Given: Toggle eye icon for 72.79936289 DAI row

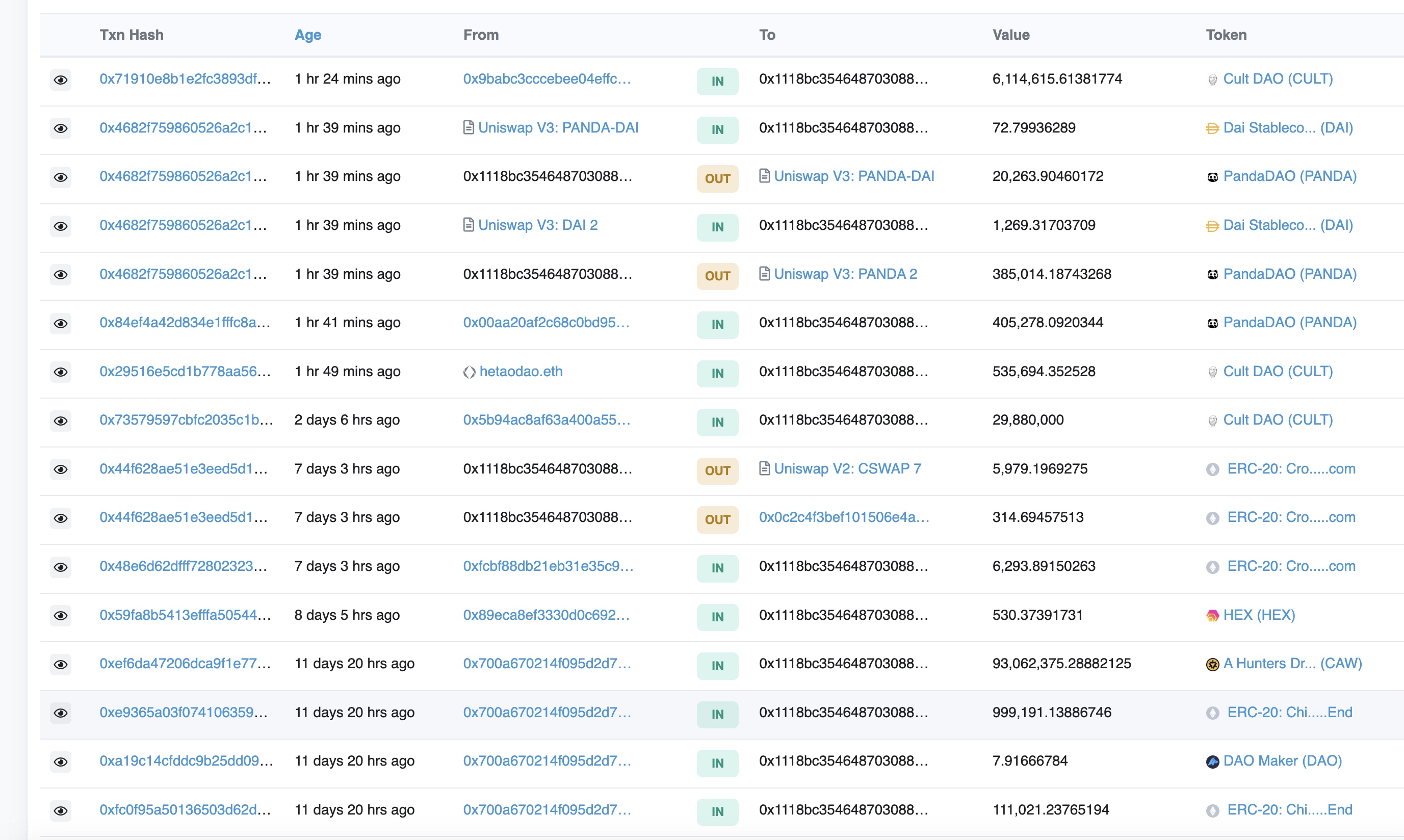Looking at the screenshot, I should [x=61, y=128].
